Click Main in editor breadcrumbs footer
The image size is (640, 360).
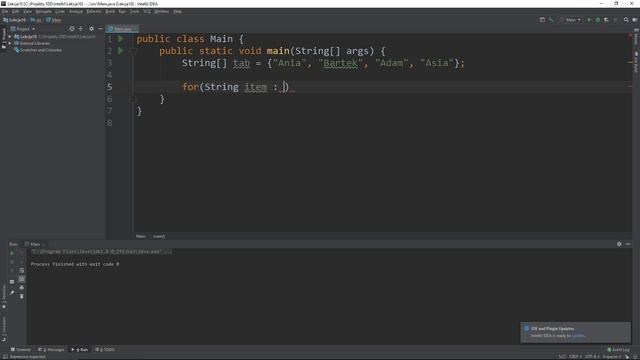141,236
